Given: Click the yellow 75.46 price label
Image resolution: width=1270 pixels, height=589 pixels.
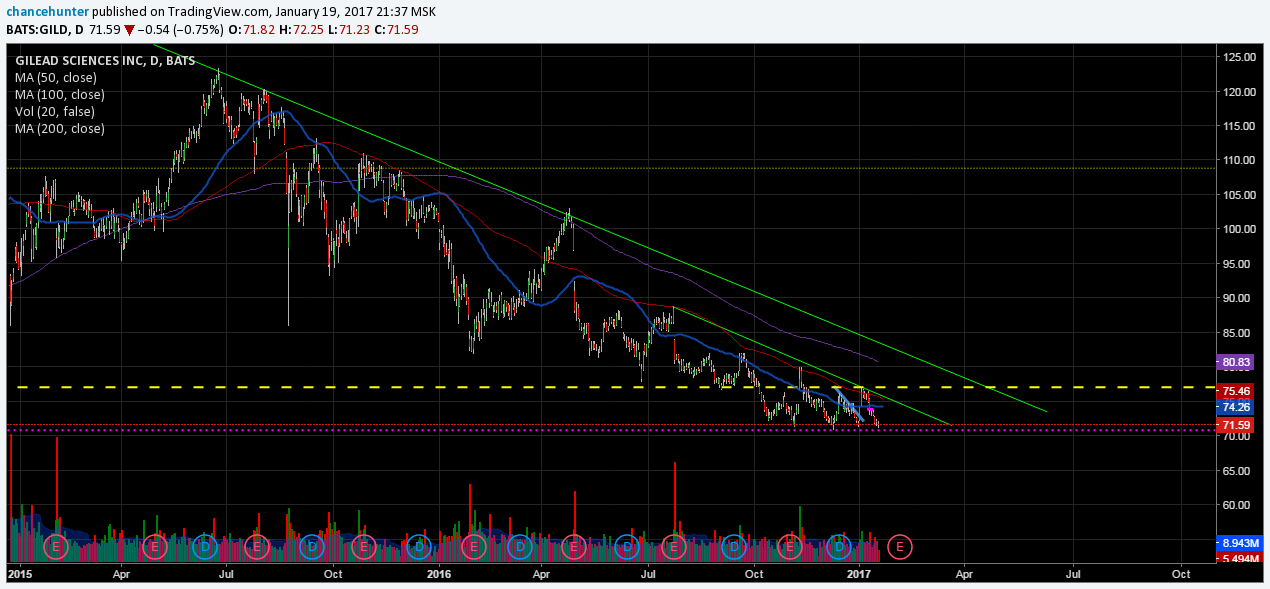Looking at the screenshot, I should [x=1236, y=391].
